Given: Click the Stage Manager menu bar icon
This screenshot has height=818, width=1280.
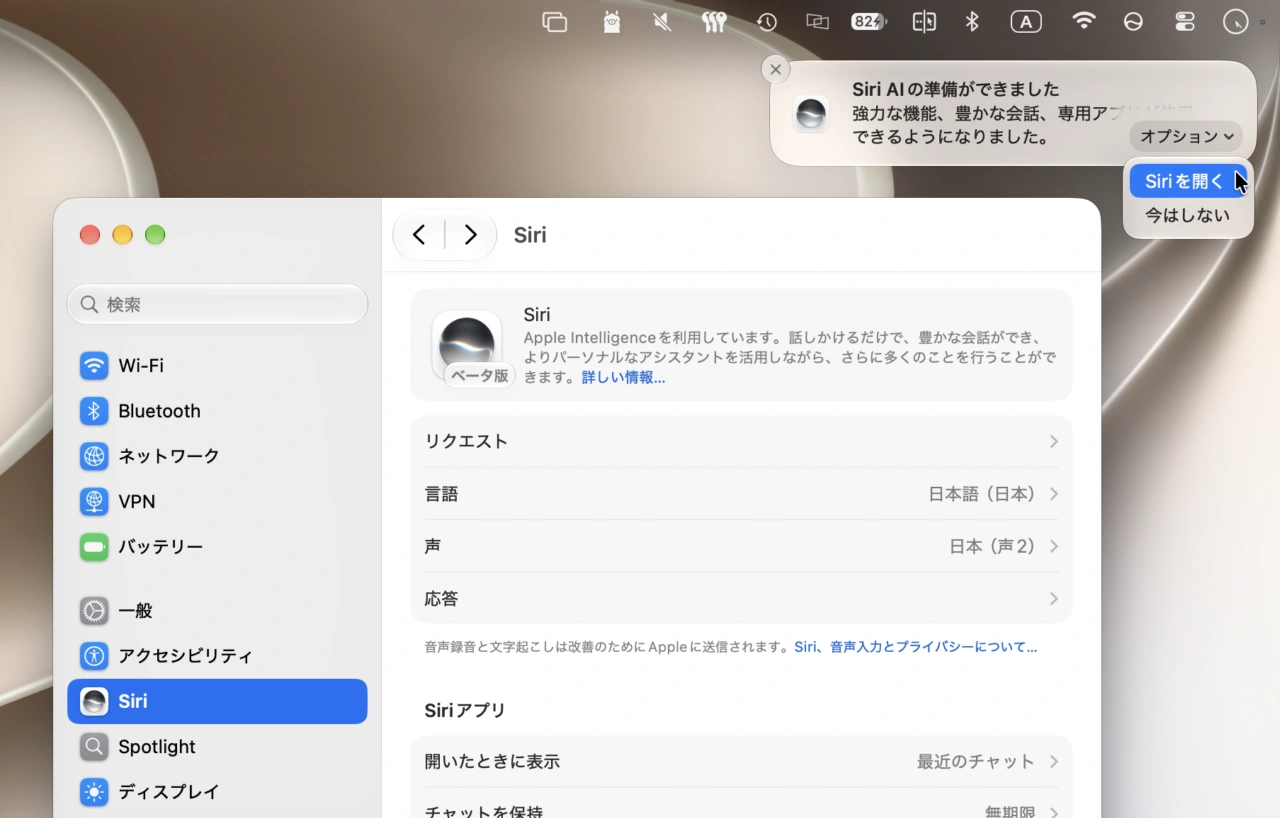Looking at the screenshot, I should point(555,22).
